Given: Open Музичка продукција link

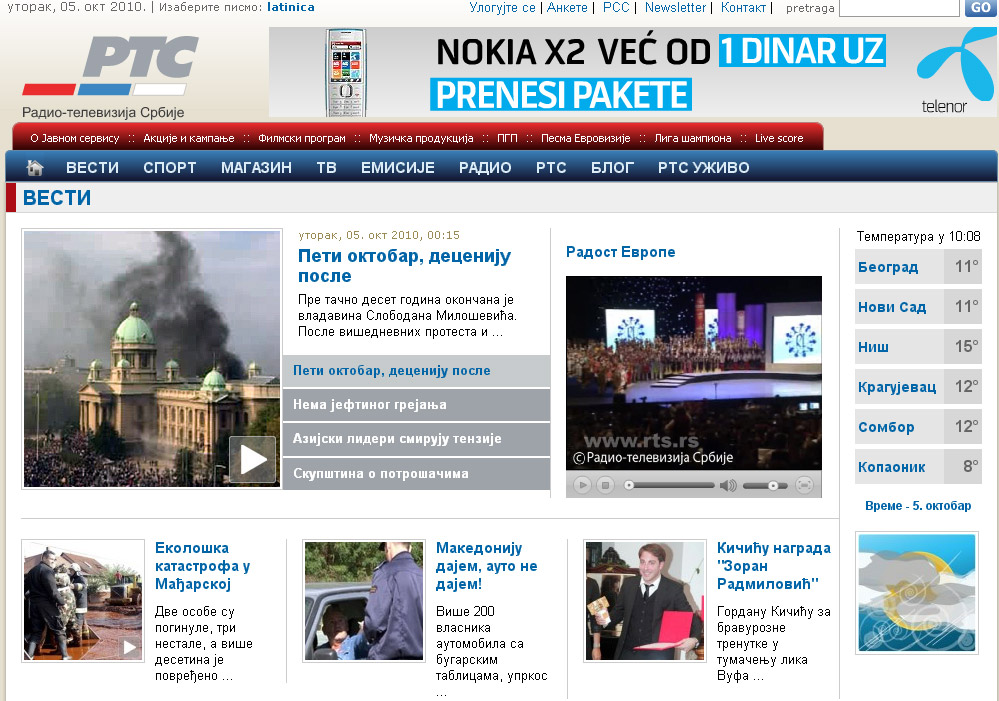Looking at the screenshot, I should [x=421, y=138].
